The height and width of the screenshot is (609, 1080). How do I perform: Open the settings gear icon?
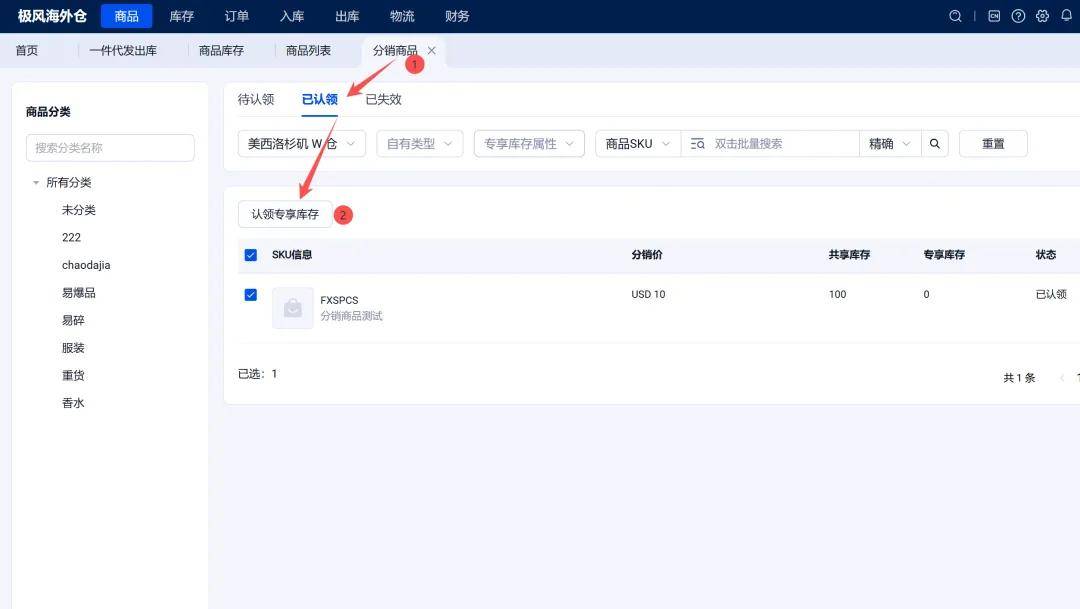[1042, 16]
